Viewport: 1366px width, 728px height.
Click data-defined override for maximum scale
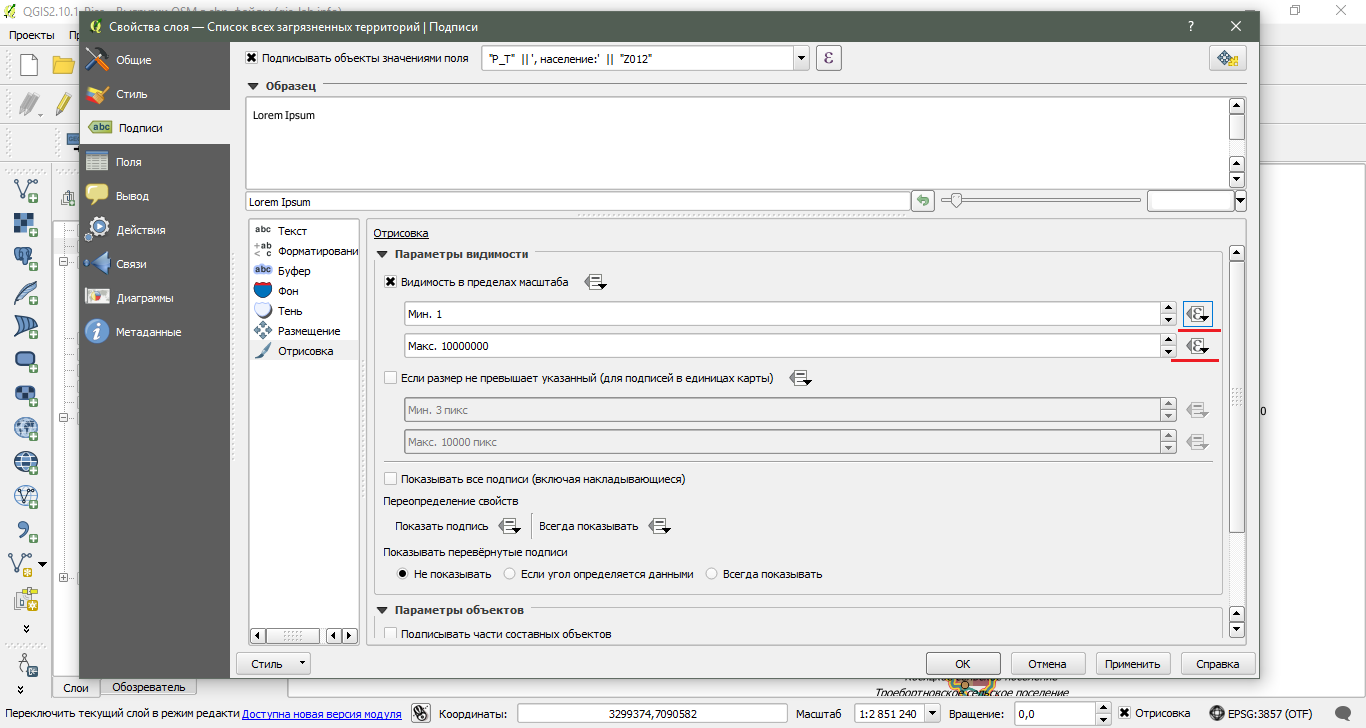[x=1197, y=346]
